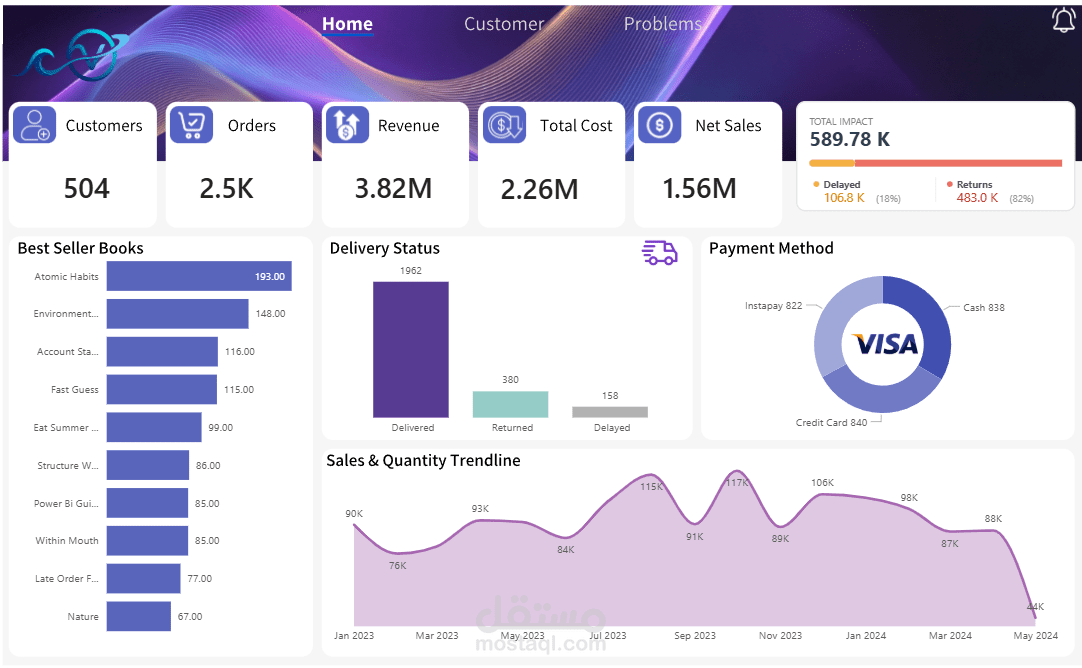Screen dimensions: 1082x668
Task: Click the 380 label above Returned column
Action: point(510,380)
